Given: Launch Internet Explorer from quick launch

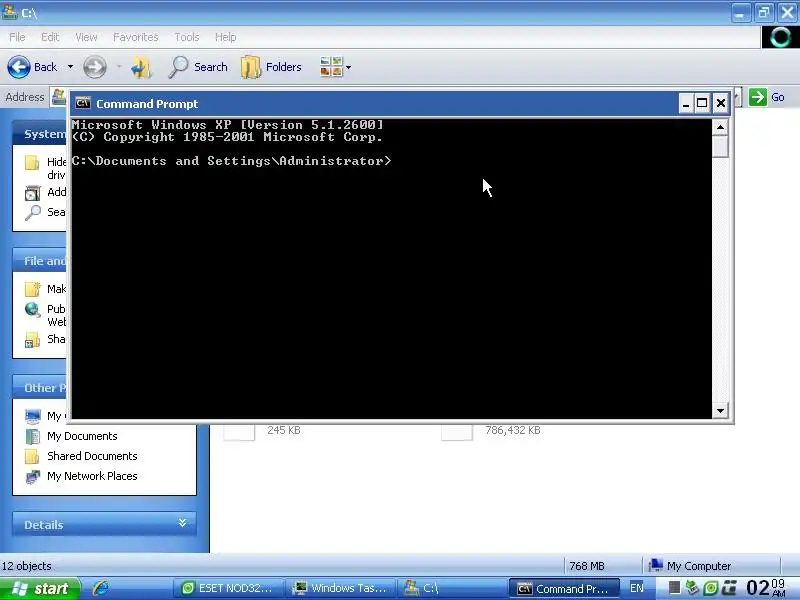Looking at the screenshot, I should click(101, 588).
